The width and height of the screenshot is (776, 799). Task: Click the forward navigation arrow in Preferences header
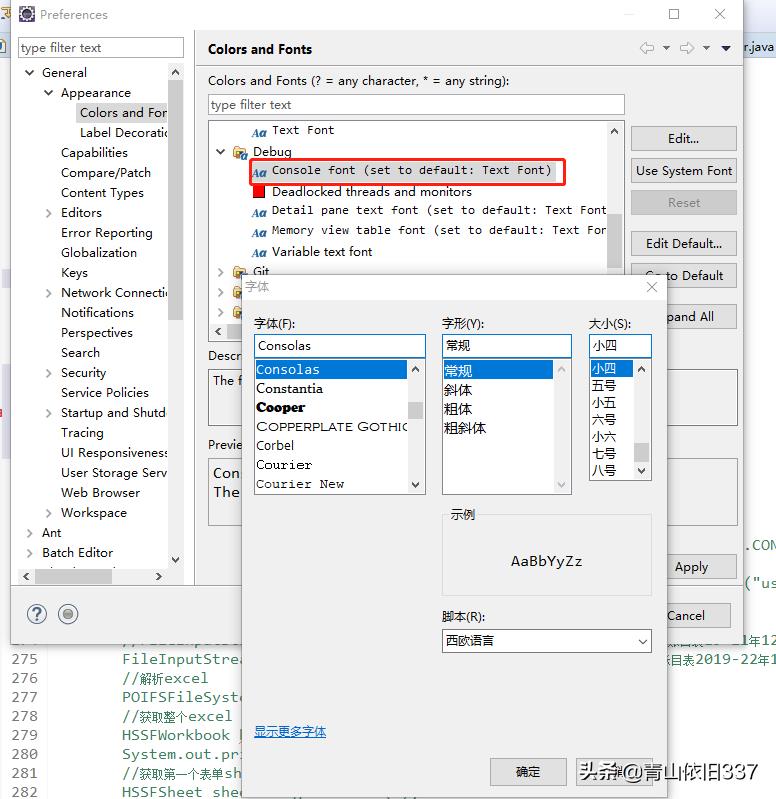687,48
